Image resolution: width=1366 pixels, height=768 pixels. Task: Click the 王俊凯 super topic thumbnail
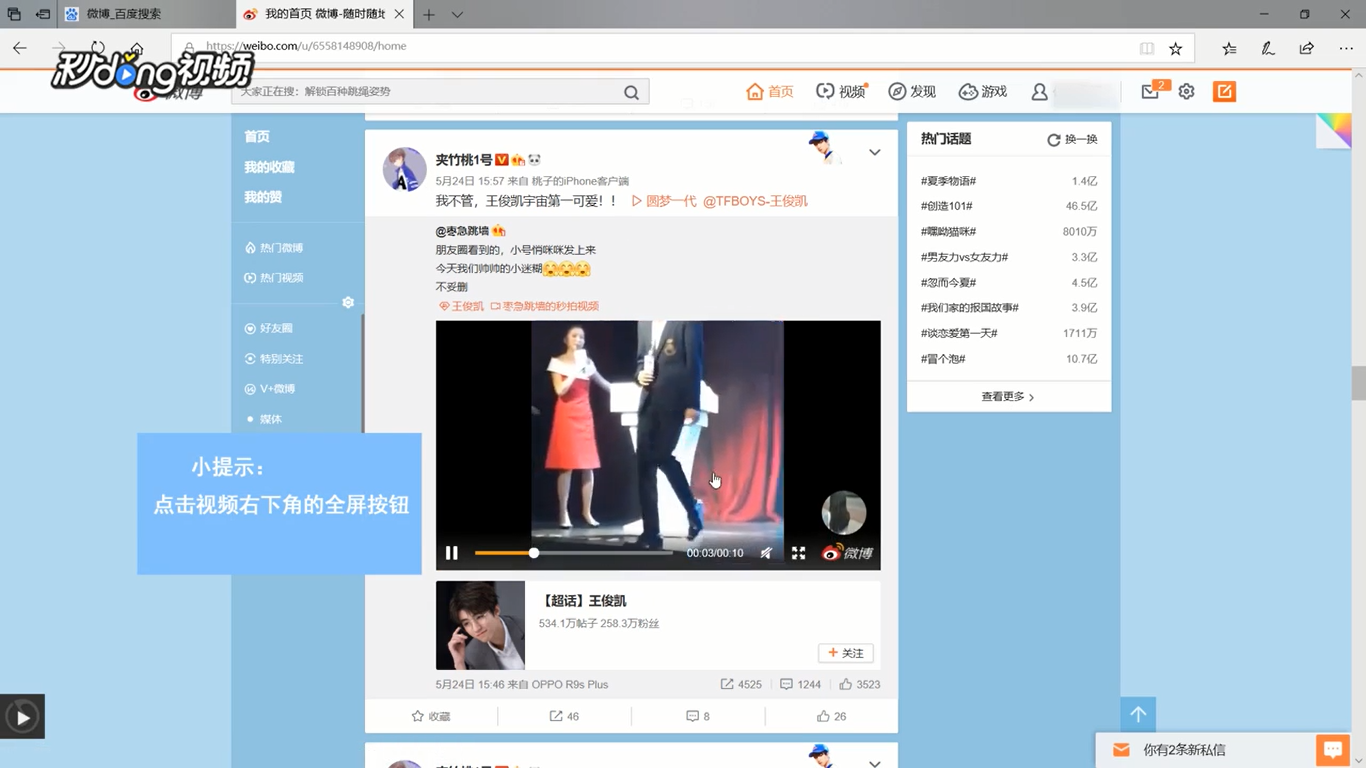tap(480, 625)
